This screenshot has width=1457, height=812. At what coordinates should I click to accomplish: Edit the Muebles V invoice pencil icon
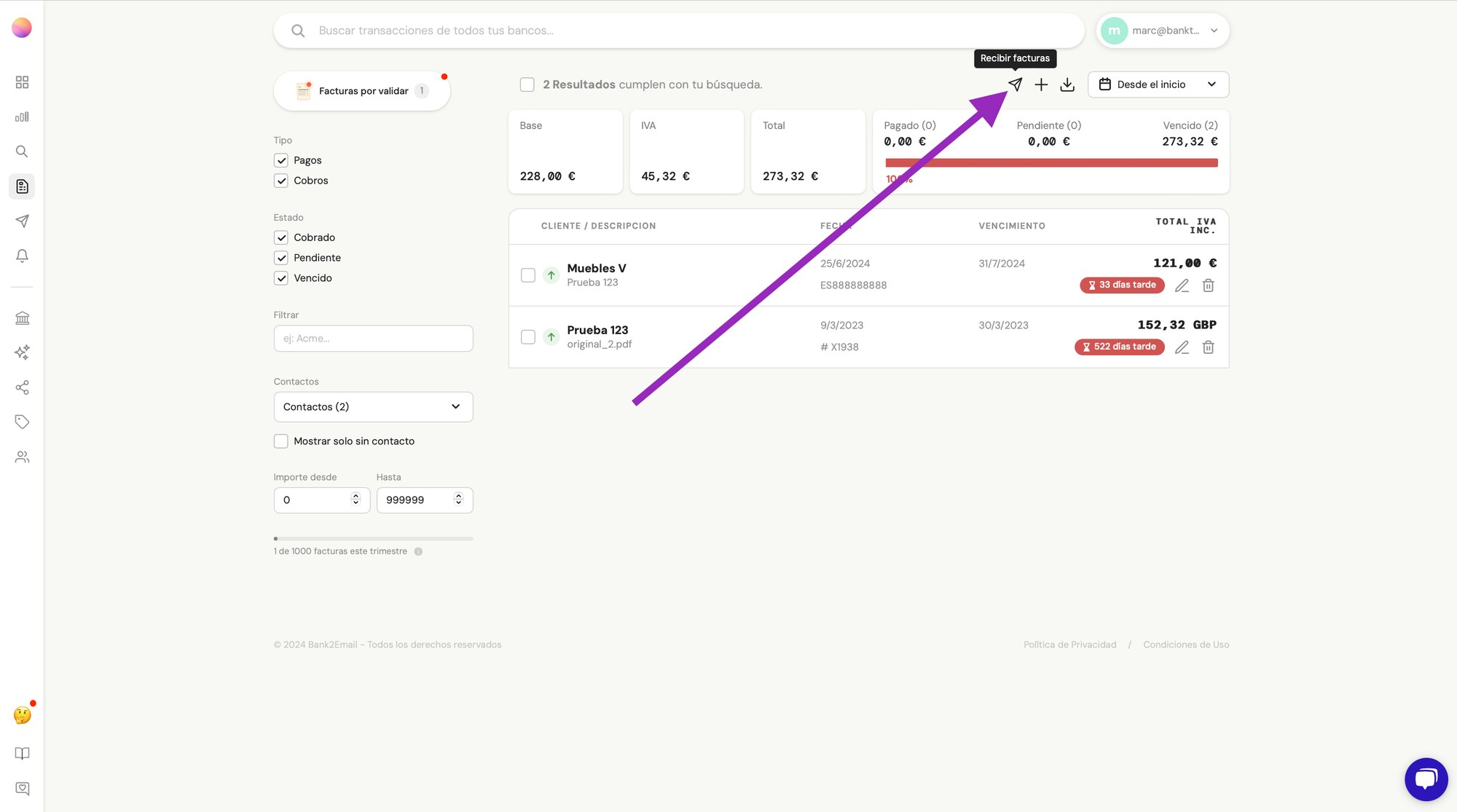1182,285
